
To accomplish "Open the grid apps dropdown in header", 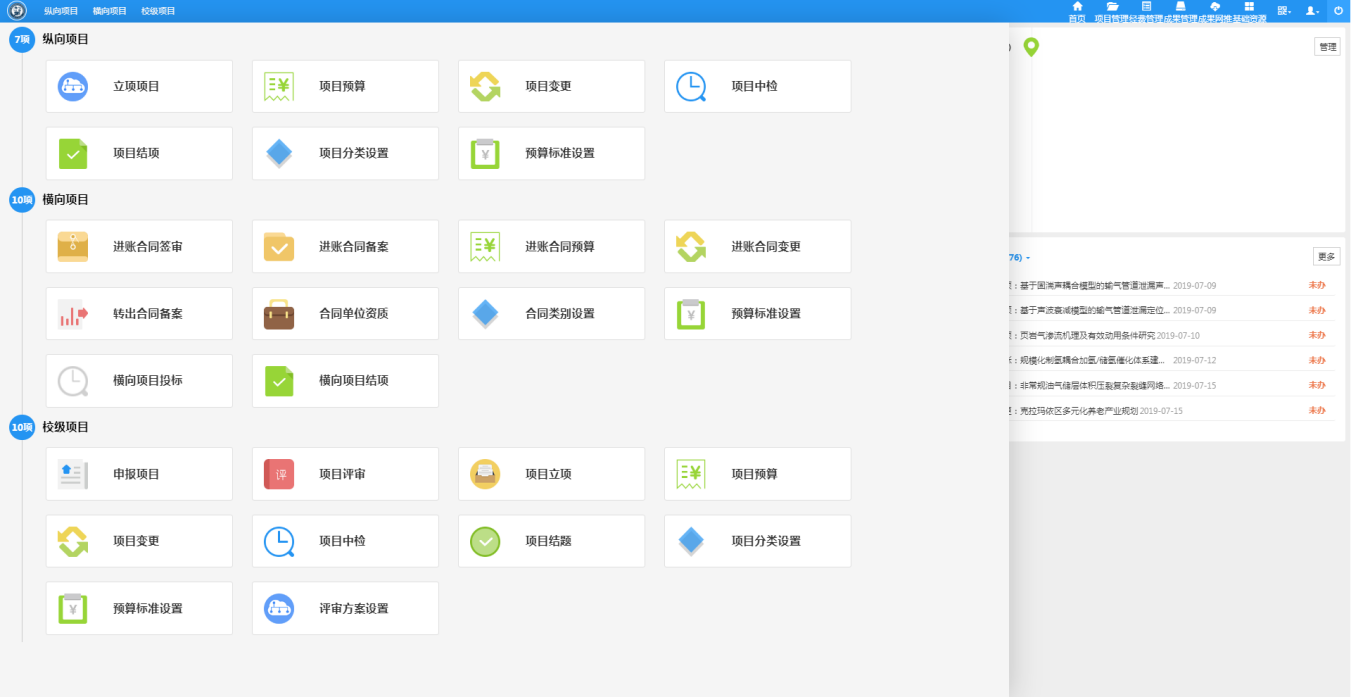I will tap(1283, 11).
